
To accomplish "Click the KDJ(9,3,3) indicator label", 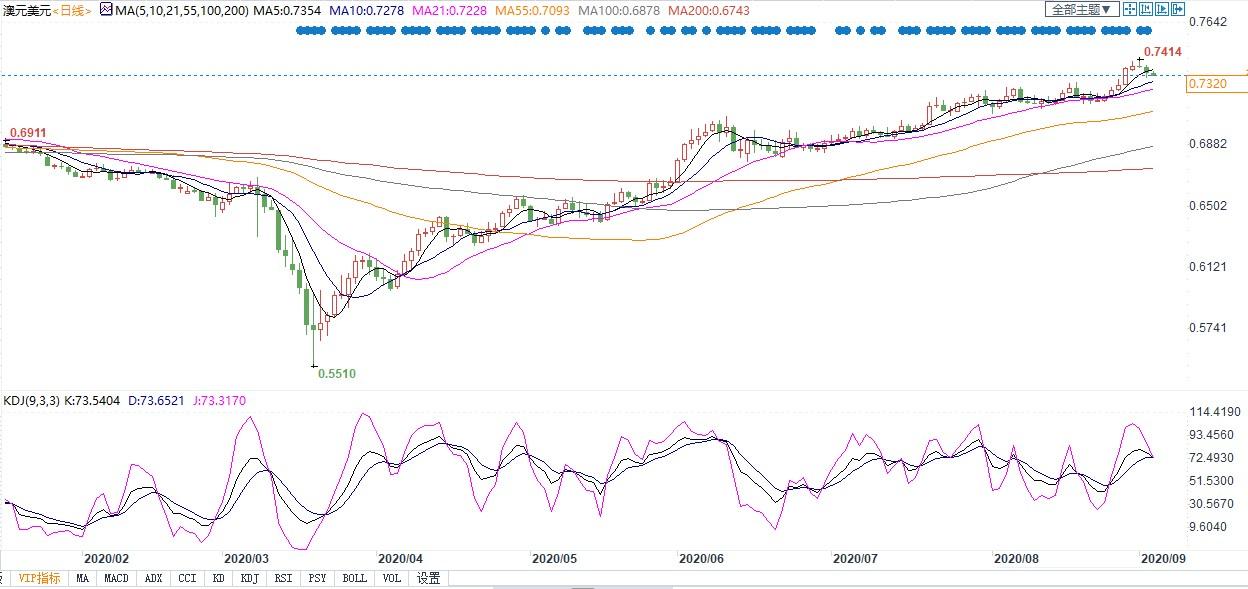I will [32, 401].
